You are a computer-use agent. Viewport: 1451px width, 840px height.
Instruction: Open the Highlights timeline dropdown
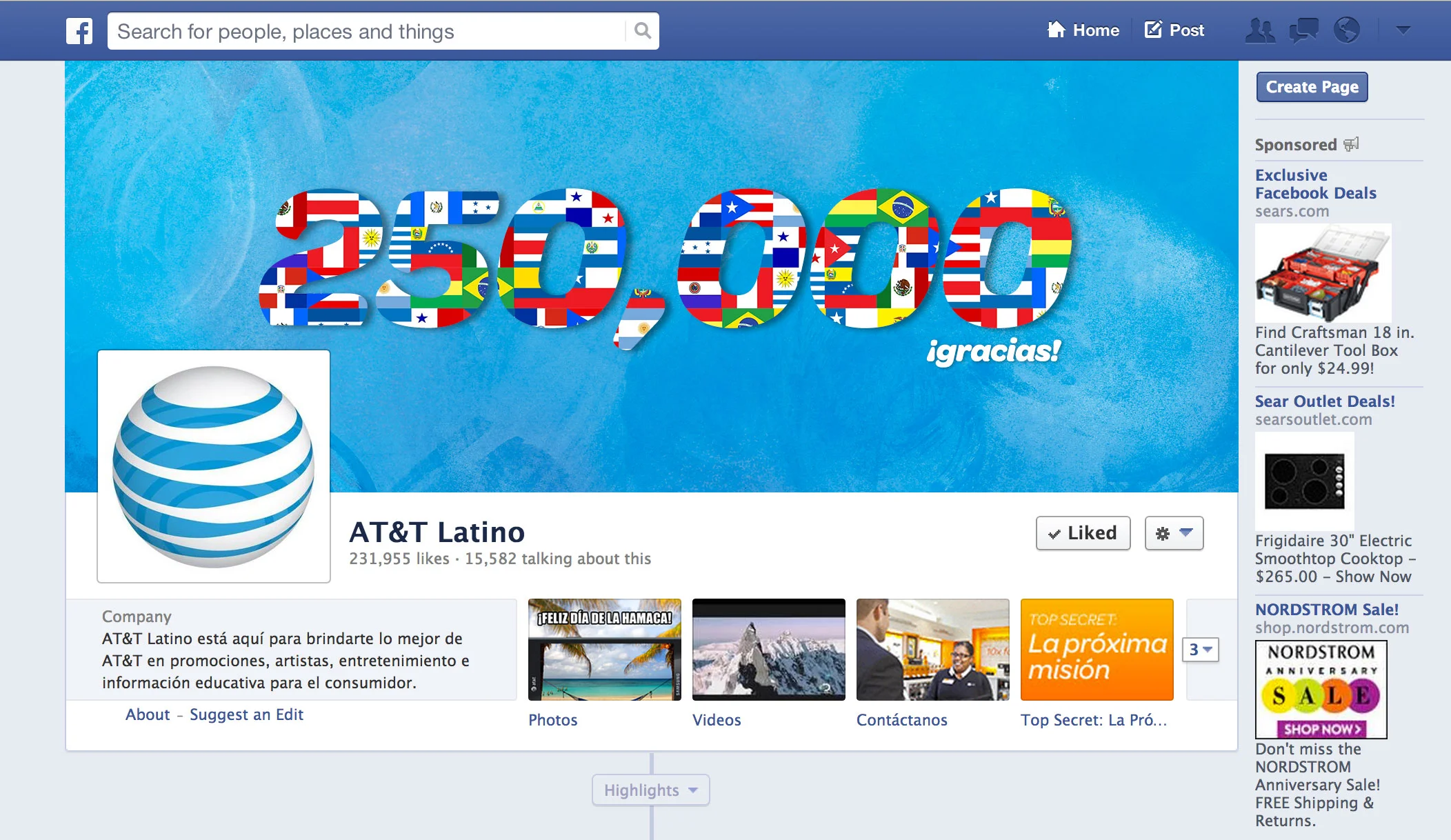(x=650, y=790)
